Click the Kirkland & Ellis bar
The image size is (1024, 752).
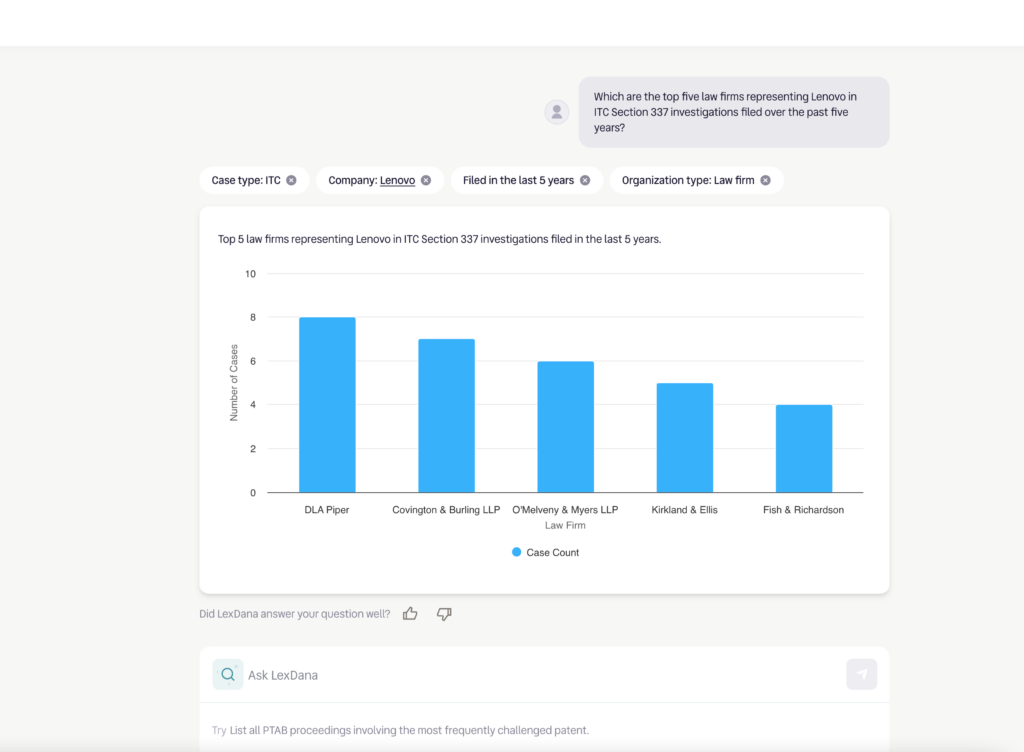685,438
